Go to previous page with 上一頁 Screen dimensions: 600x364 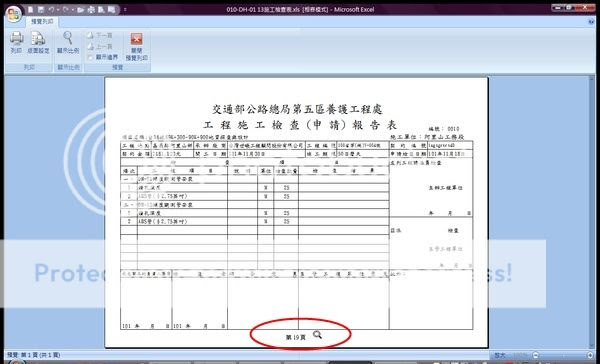100,46
